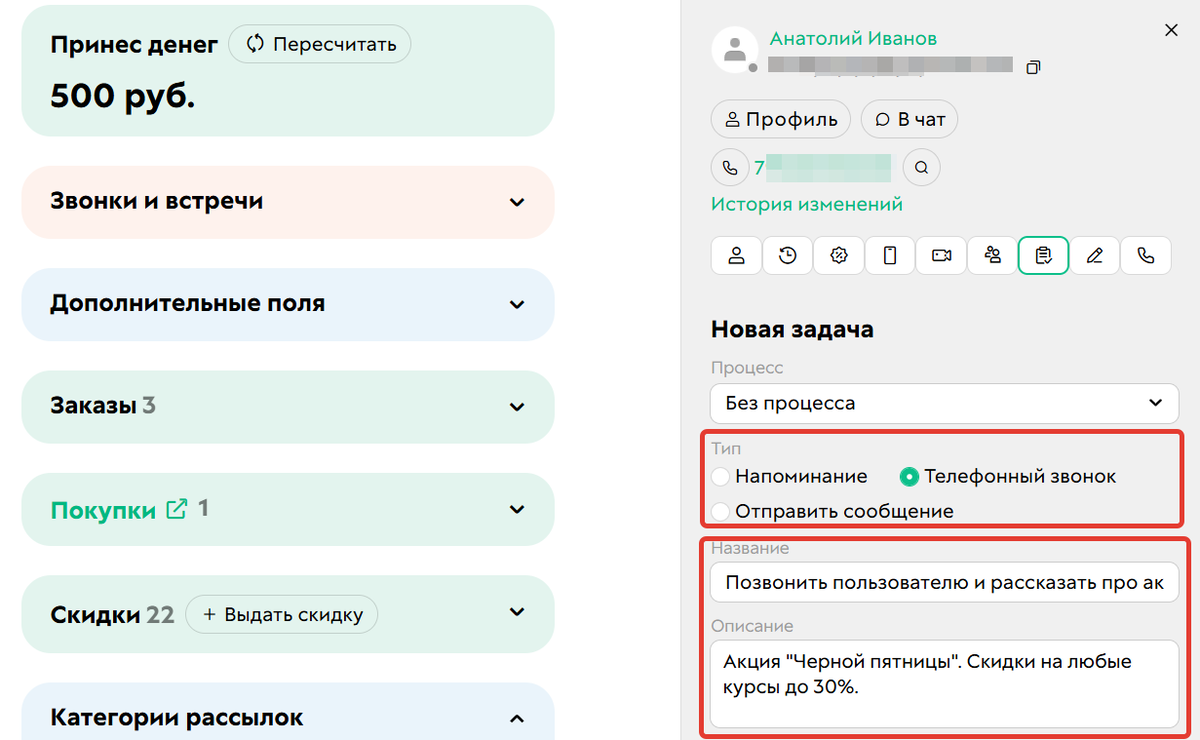Click the phone handset icon on the right

[1146, 255]
